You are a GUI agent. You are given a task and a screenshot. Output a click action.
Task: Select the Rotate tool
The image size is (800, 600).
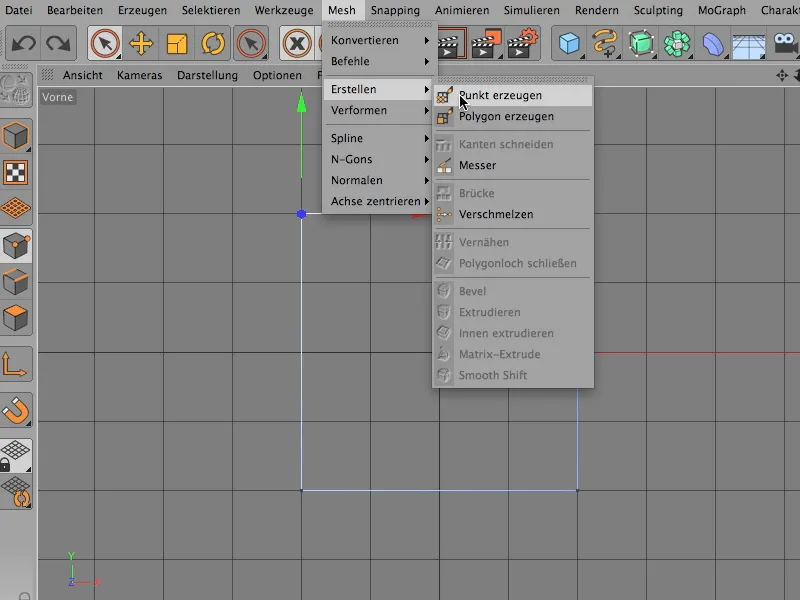[212, 44]
